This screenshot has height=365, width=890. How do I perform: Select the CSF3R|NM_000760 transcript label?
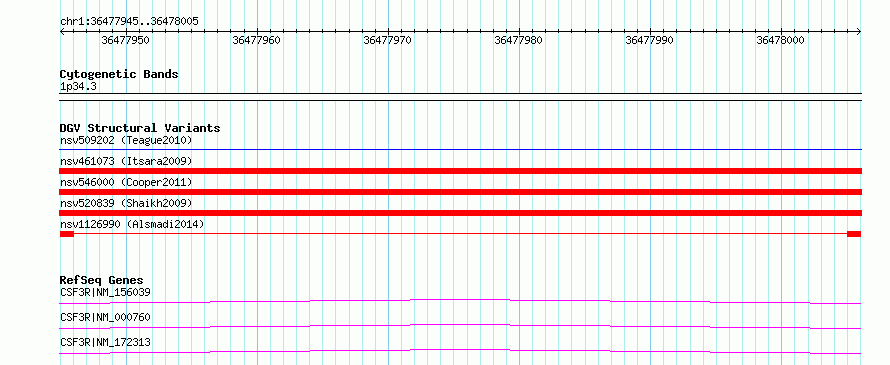point(105,317)
